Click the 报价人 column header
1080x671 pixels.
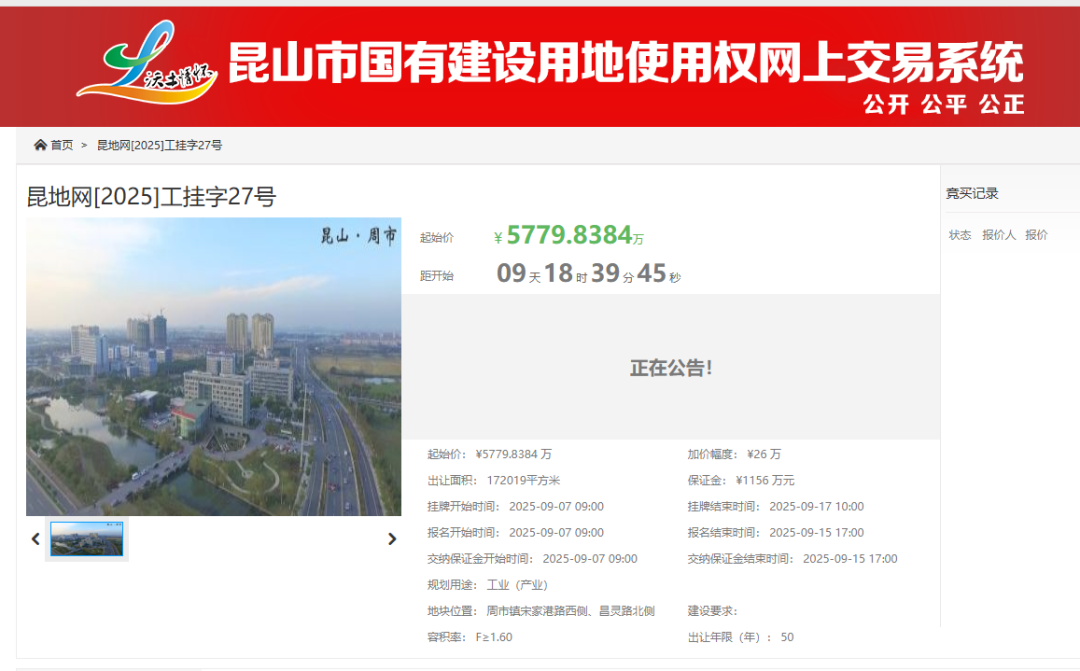tap(998, 235)
